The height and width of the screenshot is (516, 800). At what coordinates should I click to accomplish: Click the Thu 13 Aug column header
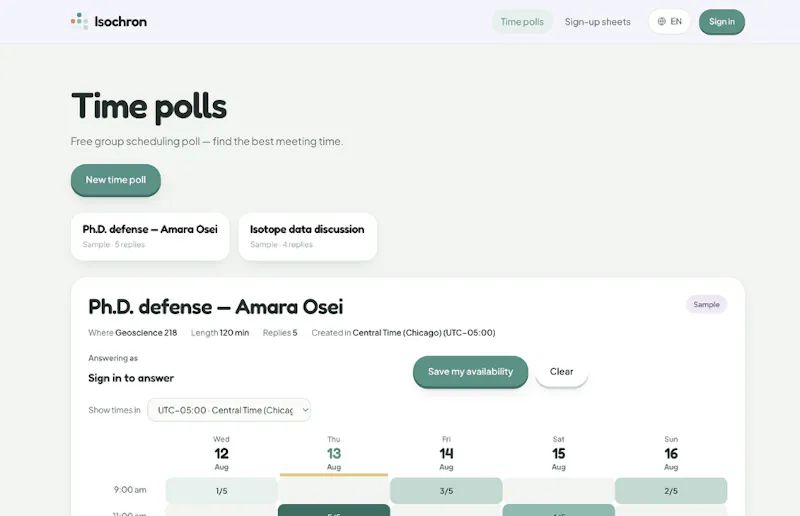coord(334,453)
